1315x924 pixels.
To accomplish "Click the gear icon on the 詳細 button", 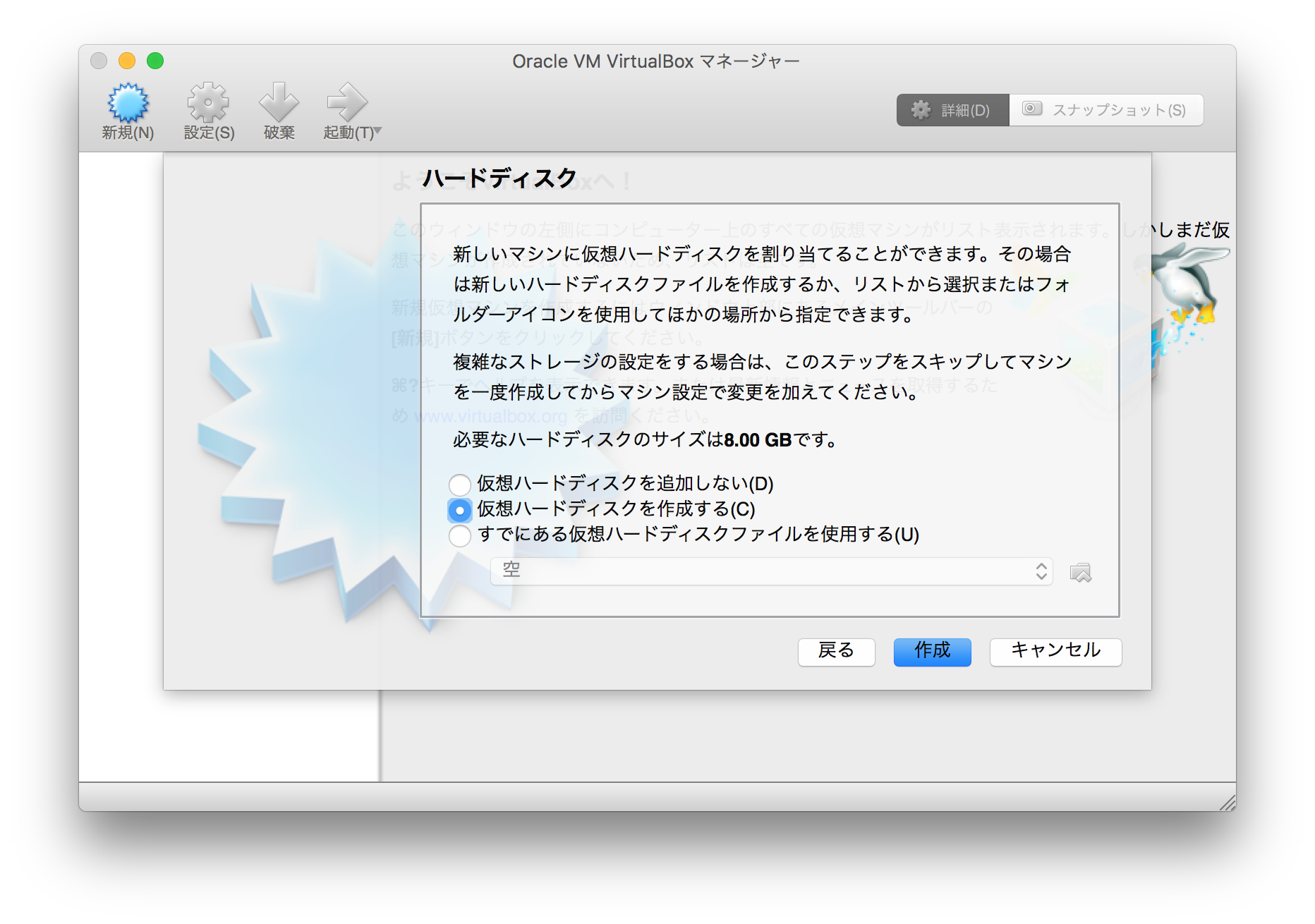I will point(921,109).
